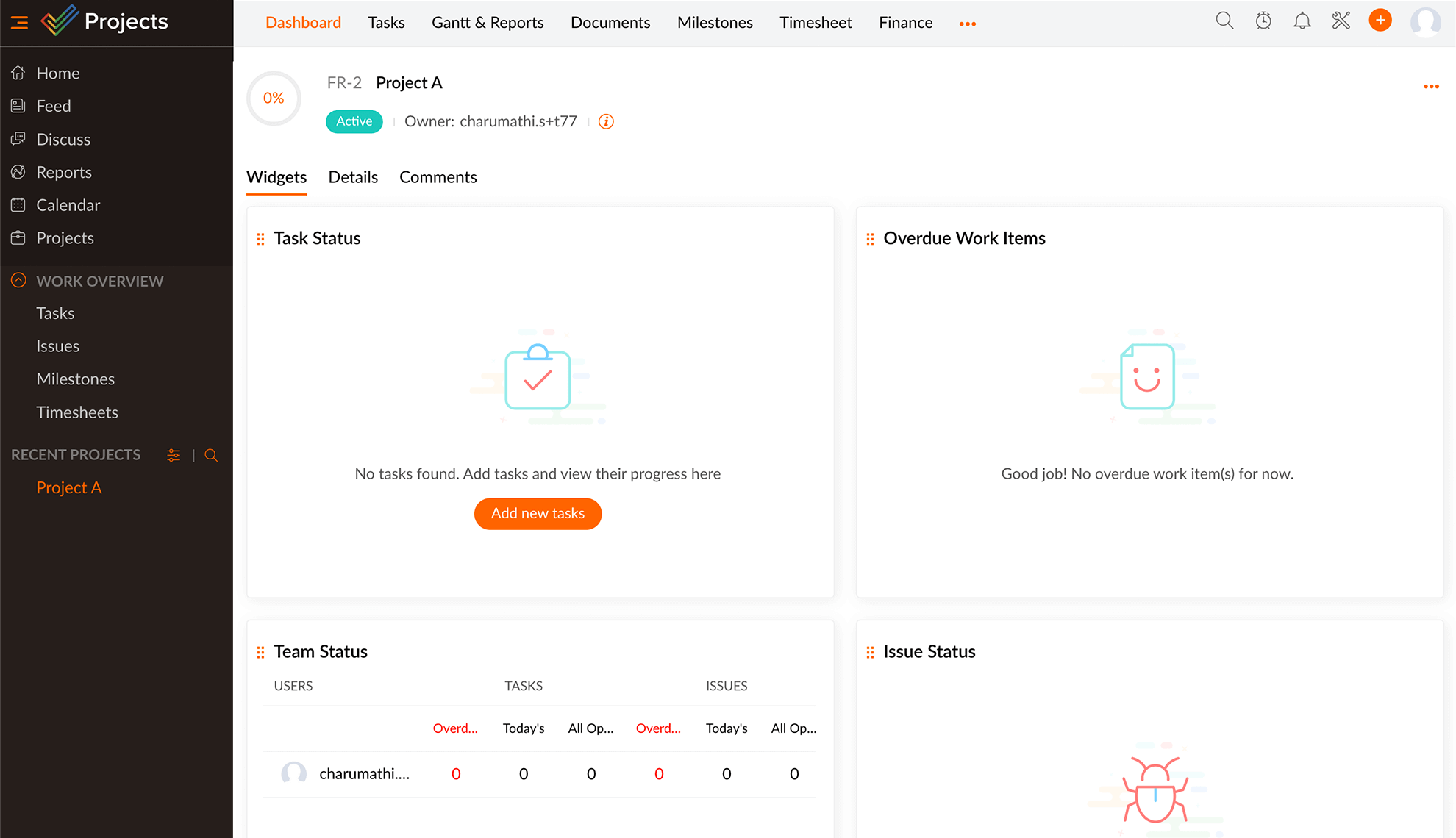Click the Timesheets sidebar item
The height and width of the screenshot is (838, 1456).
(77, 412)
